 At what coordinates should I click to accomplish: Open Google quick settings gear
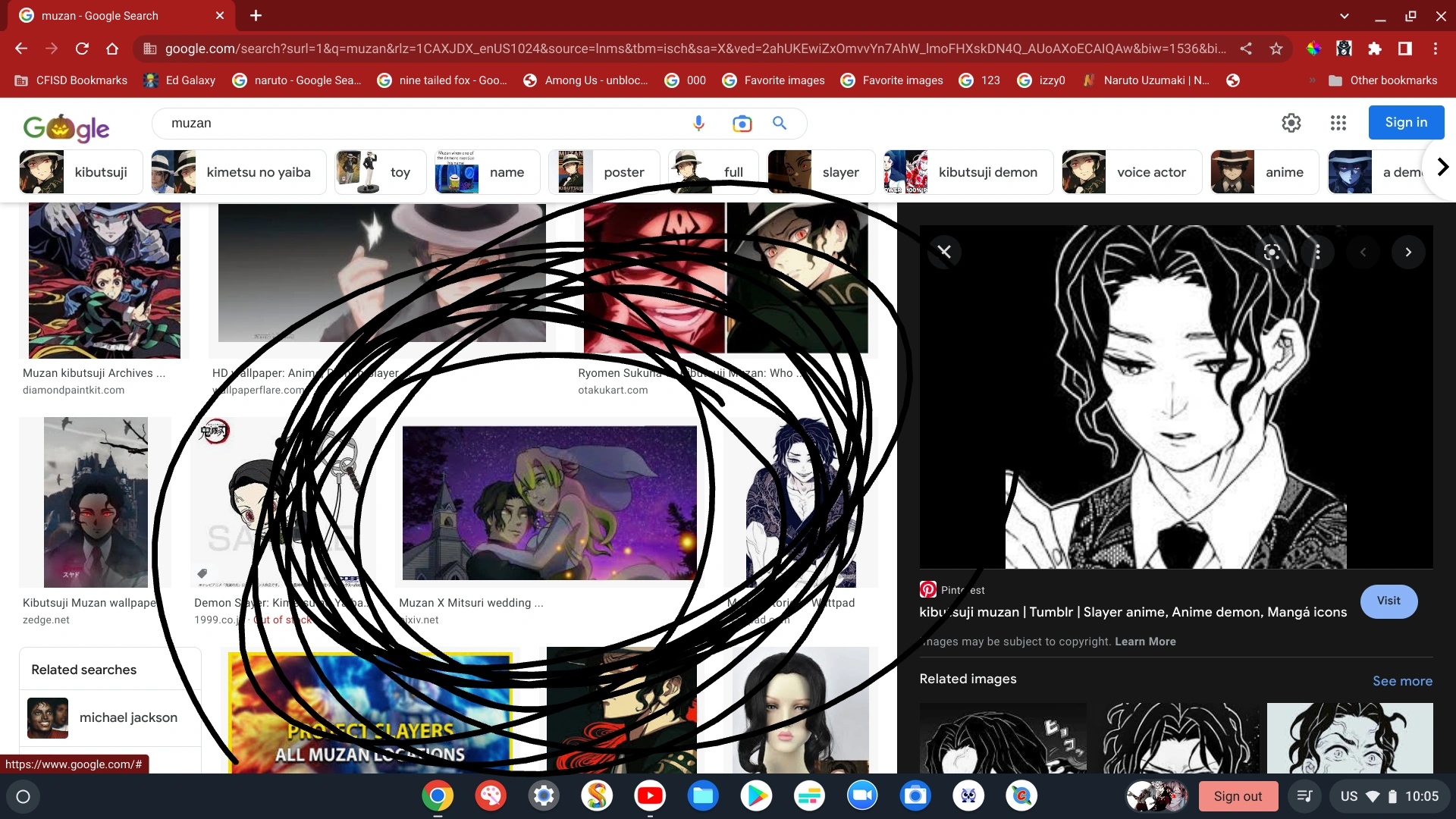[x=1291, y=123]
